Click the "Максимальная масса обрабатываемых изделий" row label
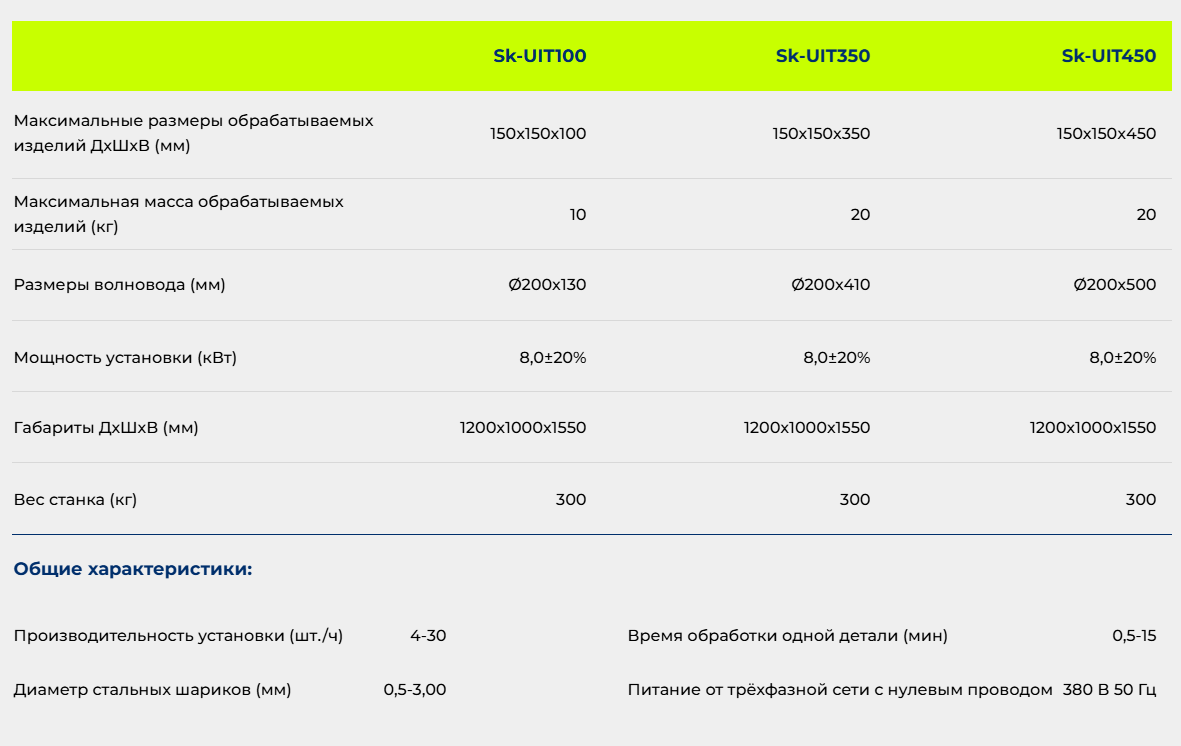The height and width of the screenshot is (746, 1181). pyautogui.click(x=178, y=214)
